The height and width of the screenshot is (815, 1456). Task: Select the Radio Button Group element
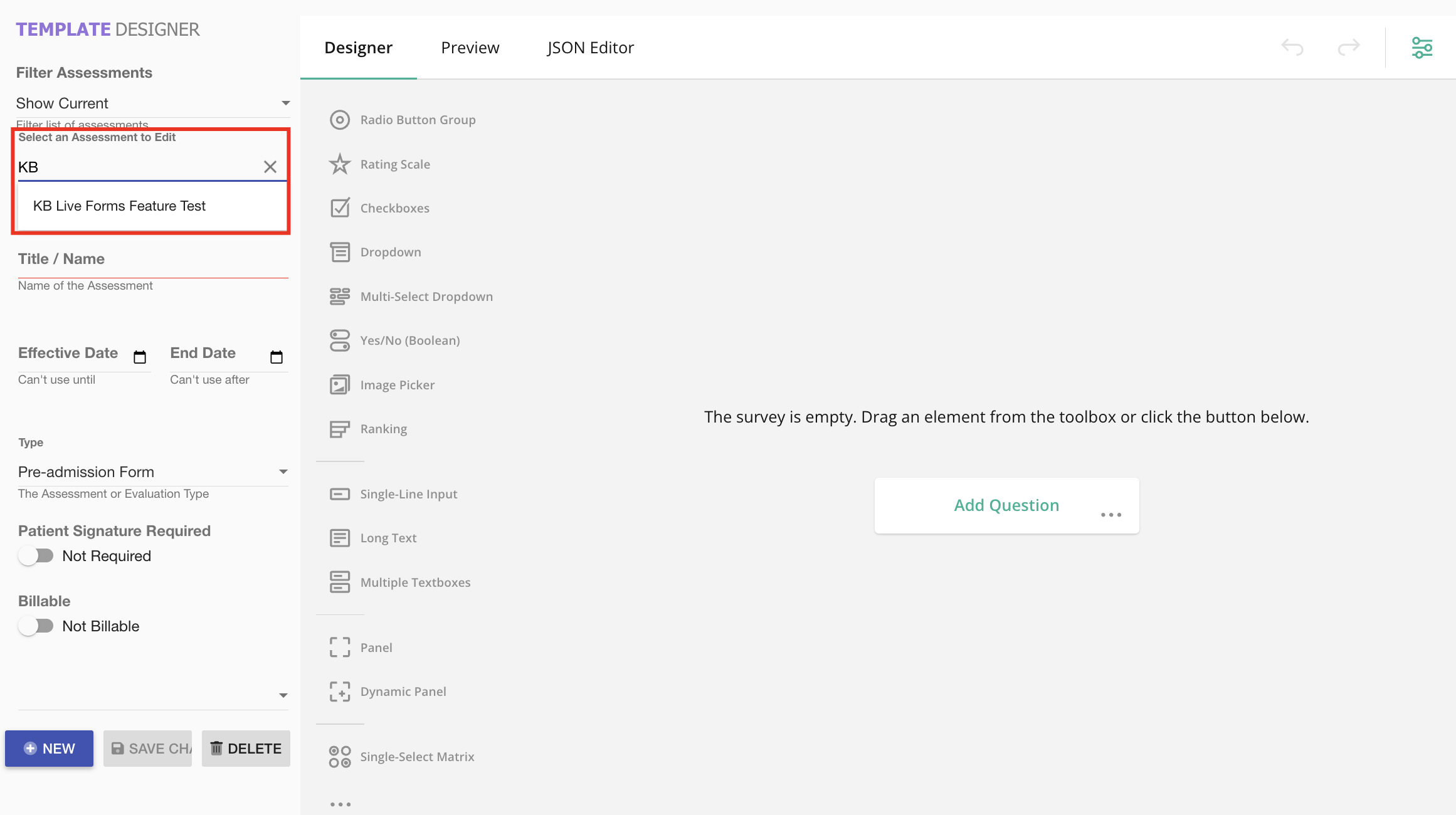point(417,119)
